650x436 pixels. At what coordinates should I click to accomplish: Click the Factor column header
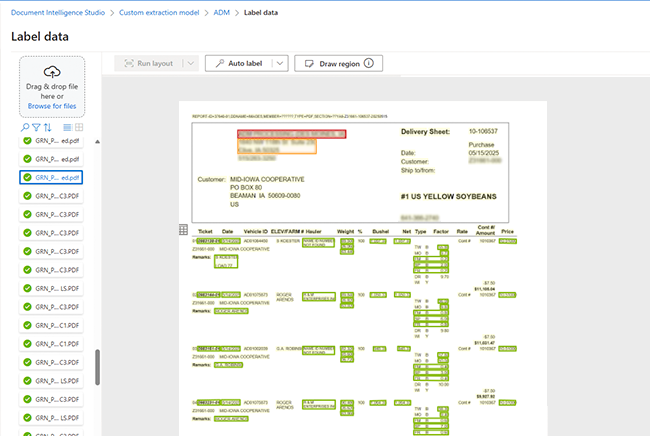point(441,231)
